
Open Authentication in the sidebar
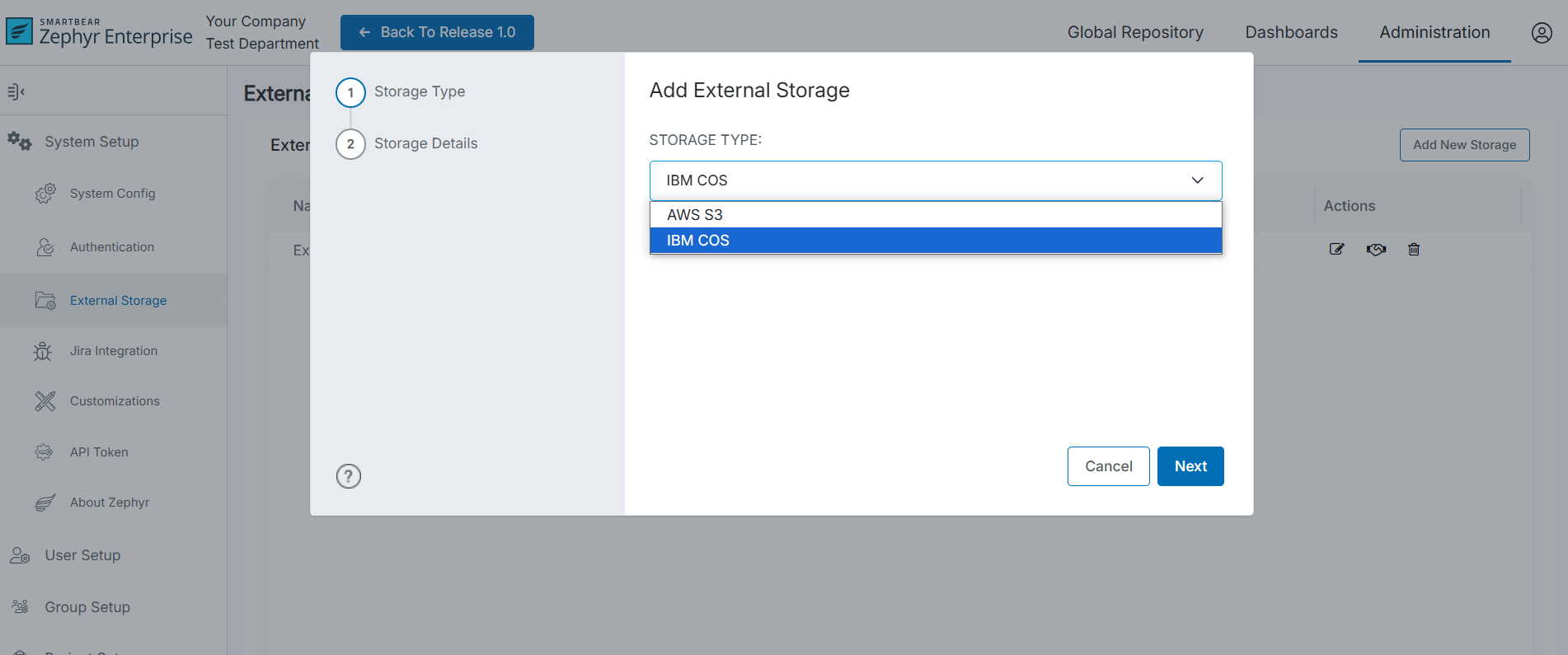click(x=112, y=247)
